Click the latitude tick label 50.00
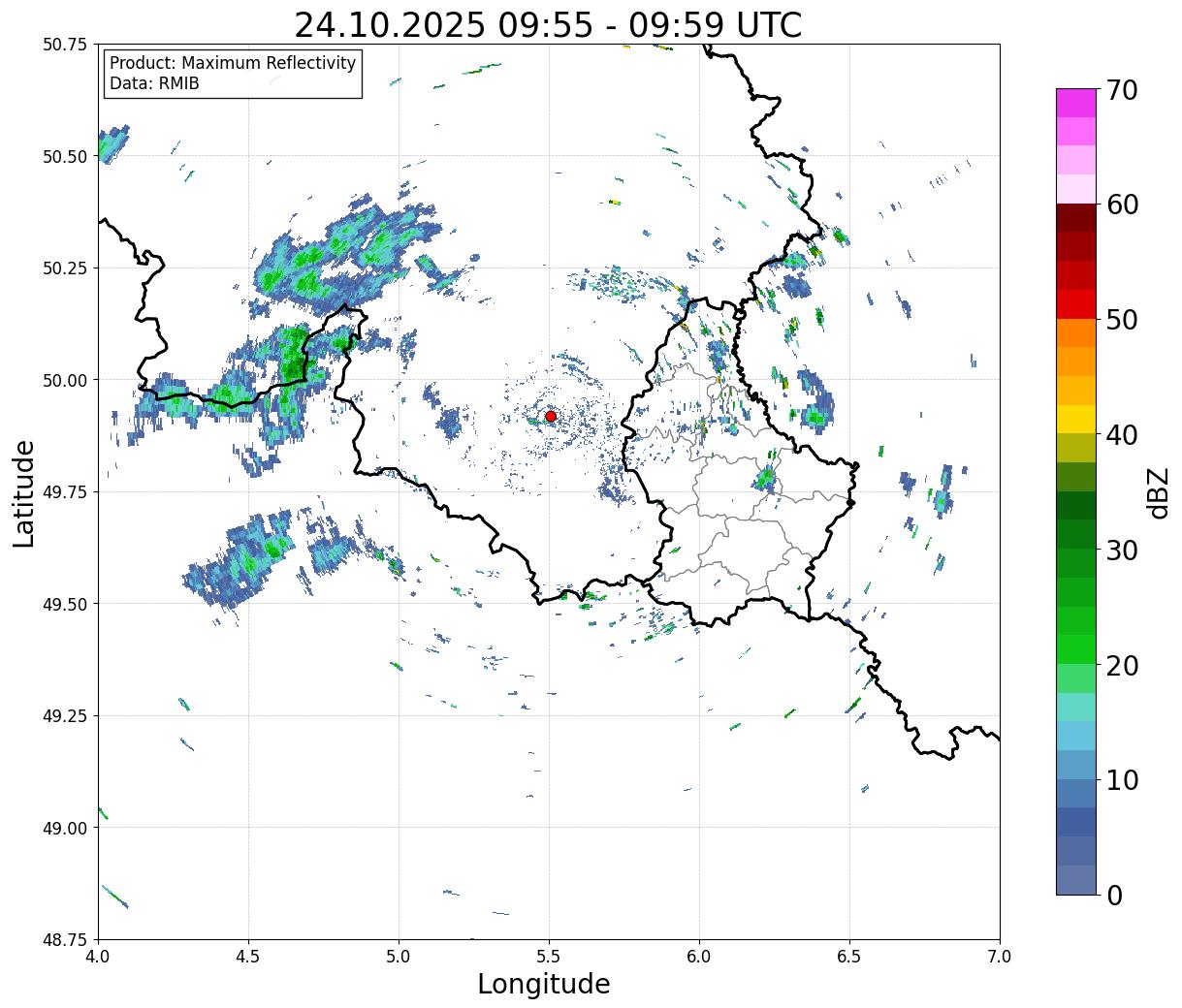This screenshot has width=1182, height=1008. click(x=65, y=380)
